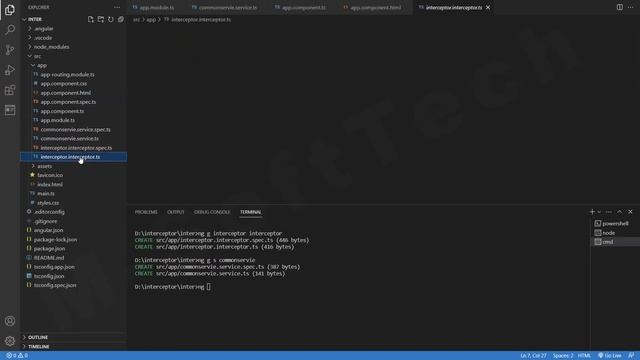Open the Run and Debug view
640x360 pixels.
pos(10,70)
